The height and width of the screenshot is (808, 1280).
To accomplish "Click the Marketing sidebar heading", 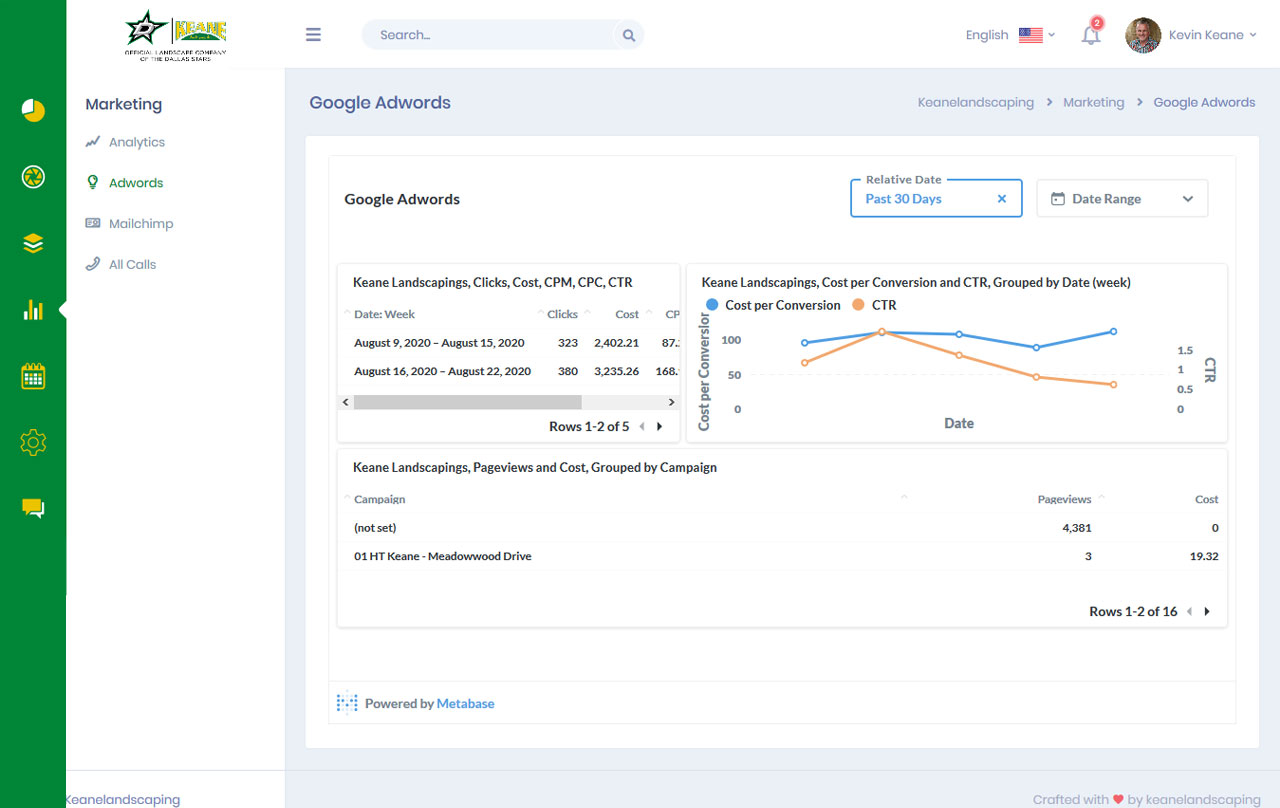I will pos(123,104).
